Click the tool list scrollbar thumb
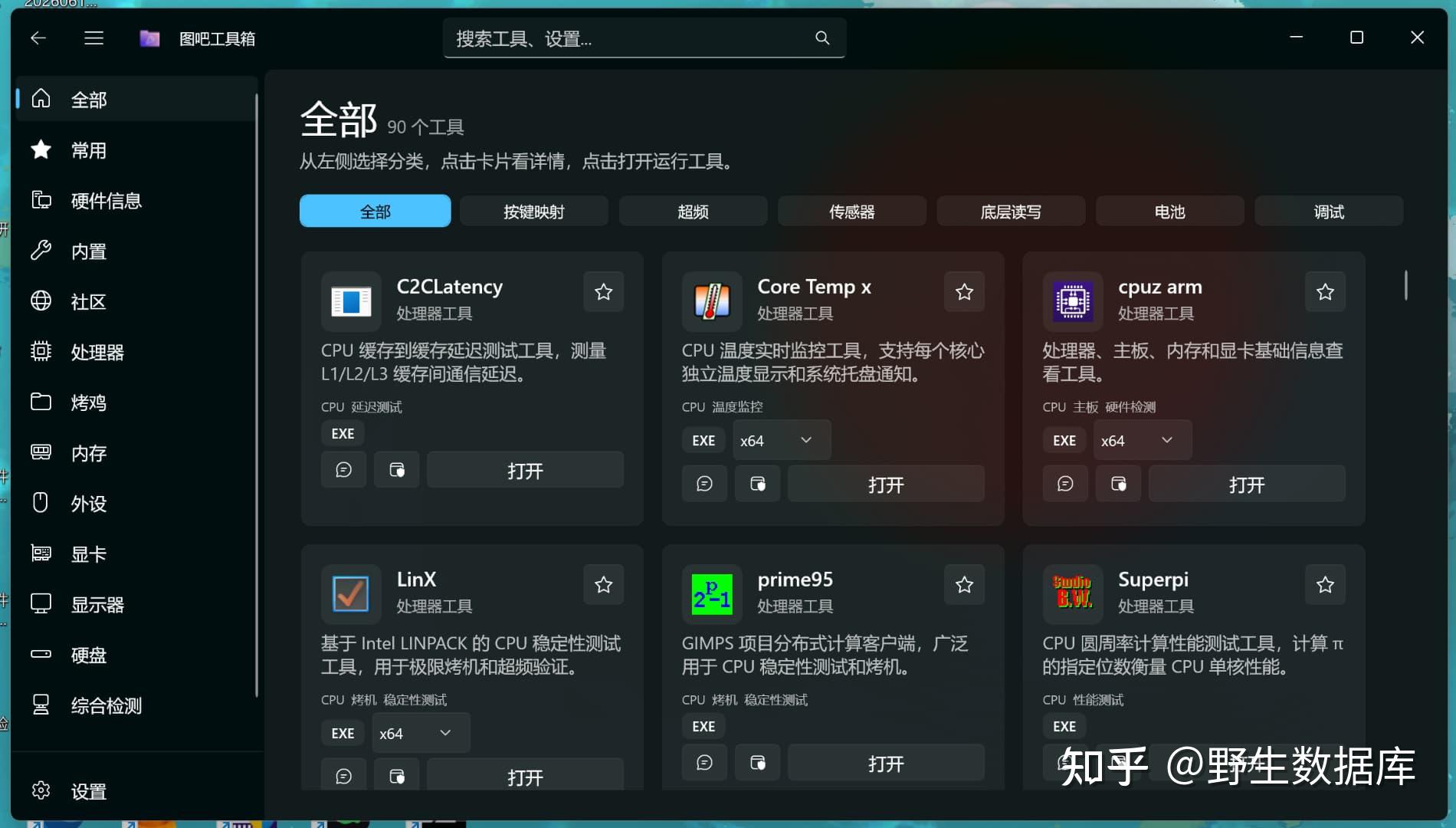 (x=1405, y=285)
